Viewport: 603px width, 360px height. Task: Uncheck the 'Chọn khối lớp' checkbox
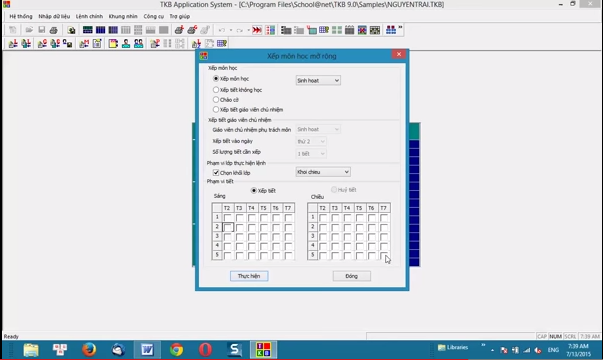click(216, 173)
